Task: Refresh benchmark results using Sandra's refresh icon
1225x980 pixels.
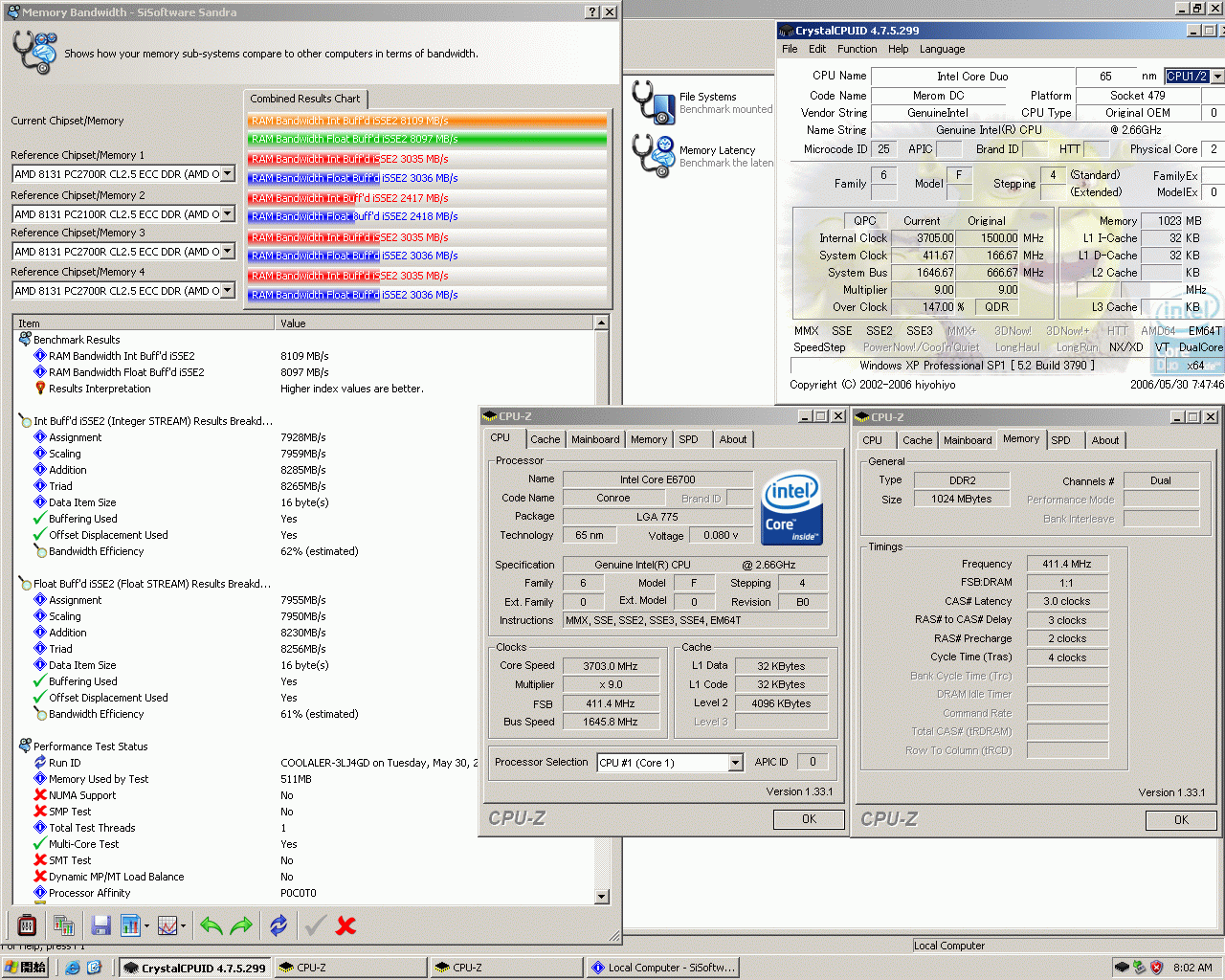Action: pos(278,924)
